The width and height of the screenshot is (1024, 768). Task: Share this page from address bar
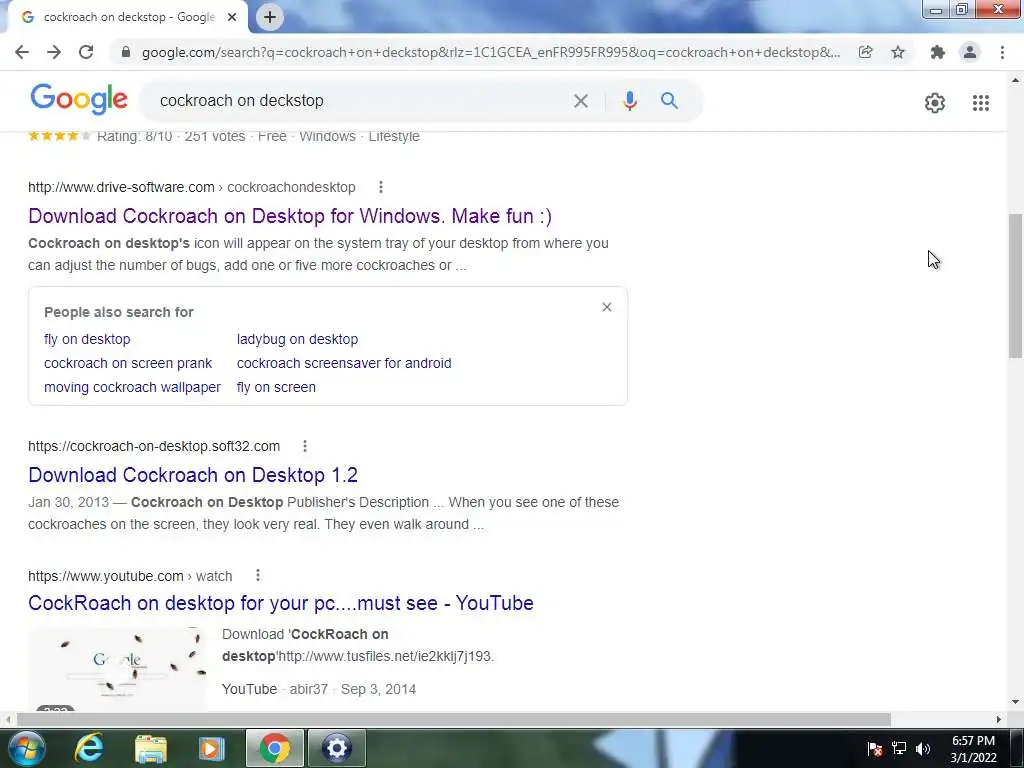tap(866, 52)
